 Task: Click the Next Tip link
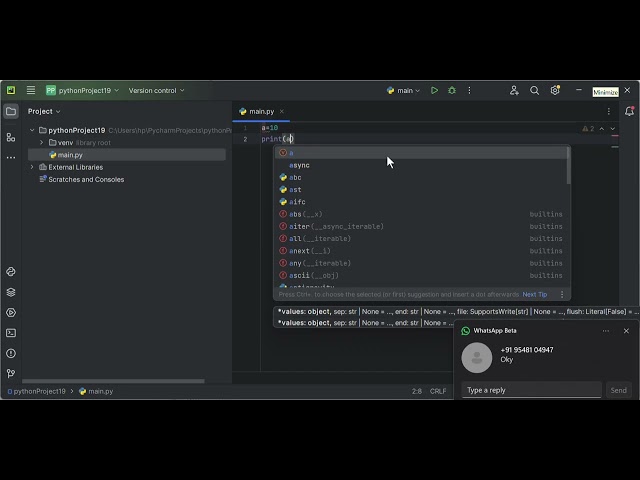pos(534,294)
